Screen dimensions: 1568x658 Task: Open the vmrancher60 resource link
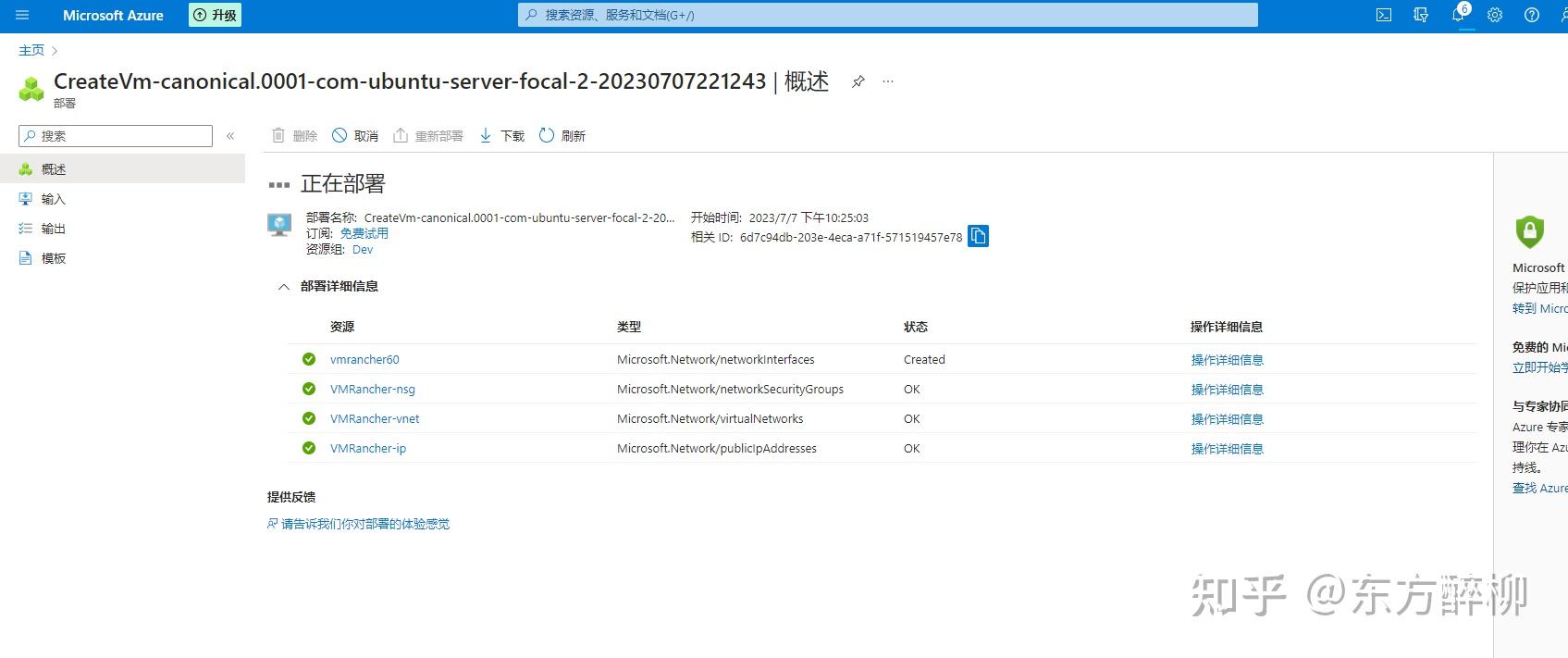click(364, 359)
